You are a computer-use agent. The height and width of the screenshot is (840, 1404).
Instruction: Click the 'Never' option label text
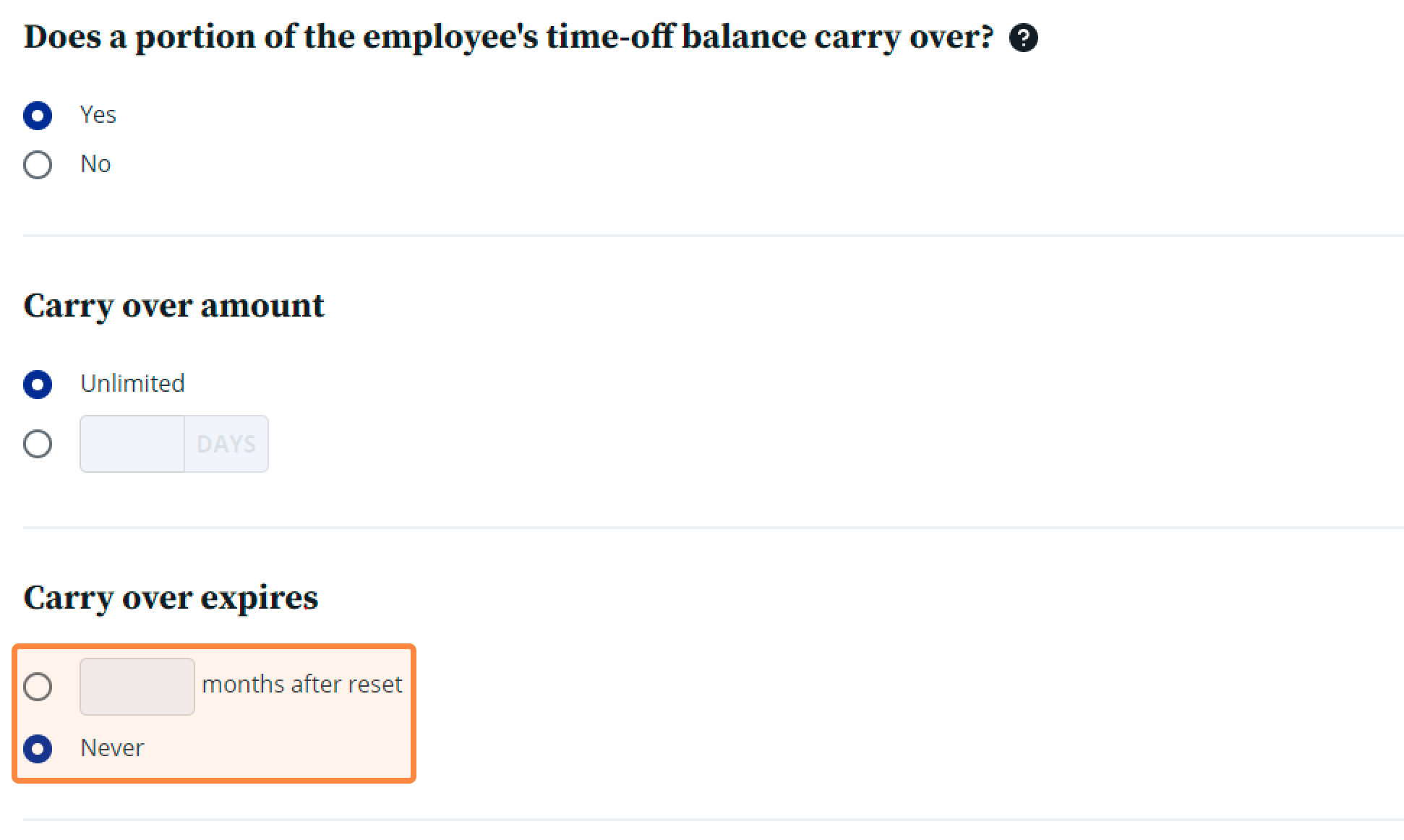click(x=112, y=747)
